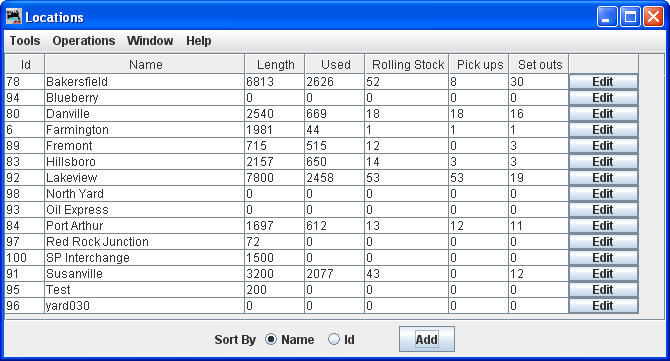
Task: Select the Id sort radio button
Action: pyautogui.click(x=334, y=339)
